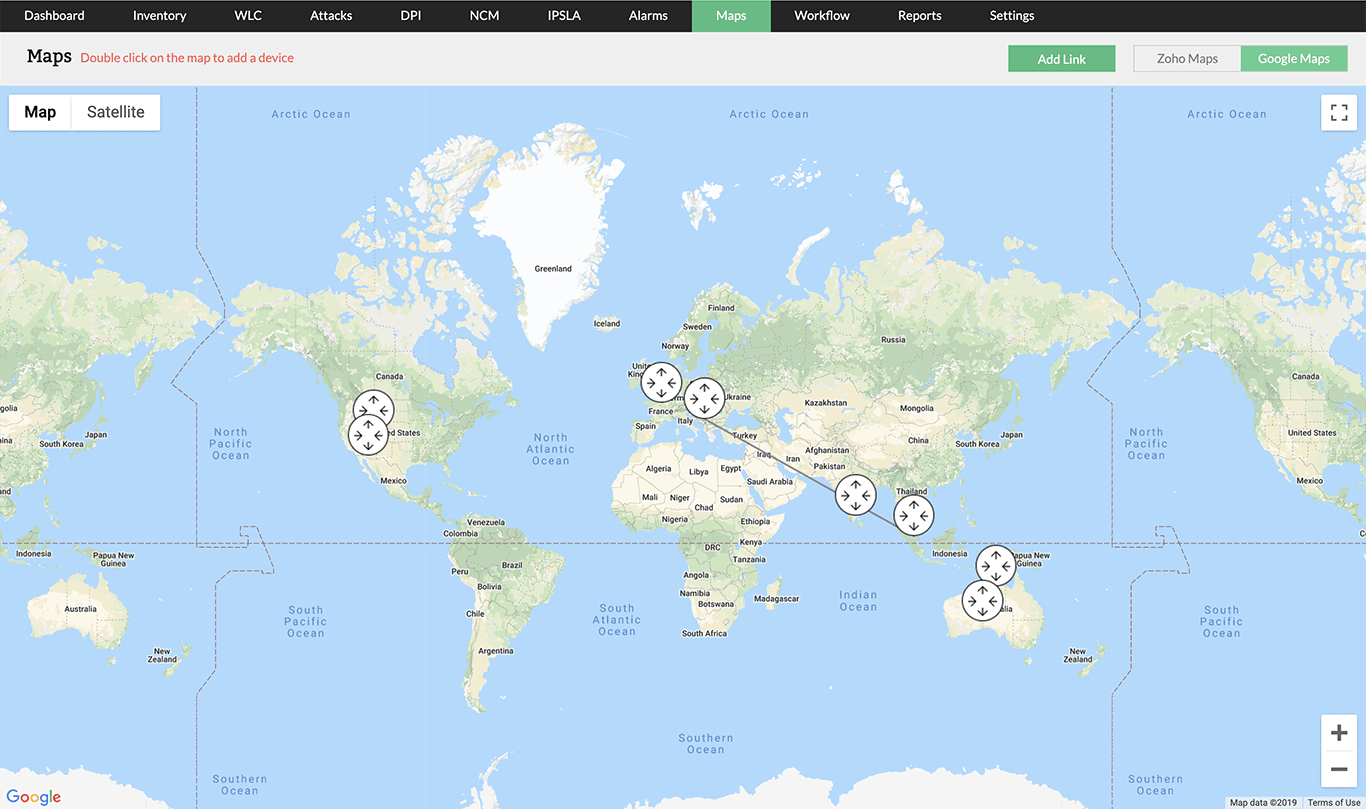The width and height of the screenshot is (1366, 809).
Task: Click the Brazil label on map
Action: click(x=512, y=566)
